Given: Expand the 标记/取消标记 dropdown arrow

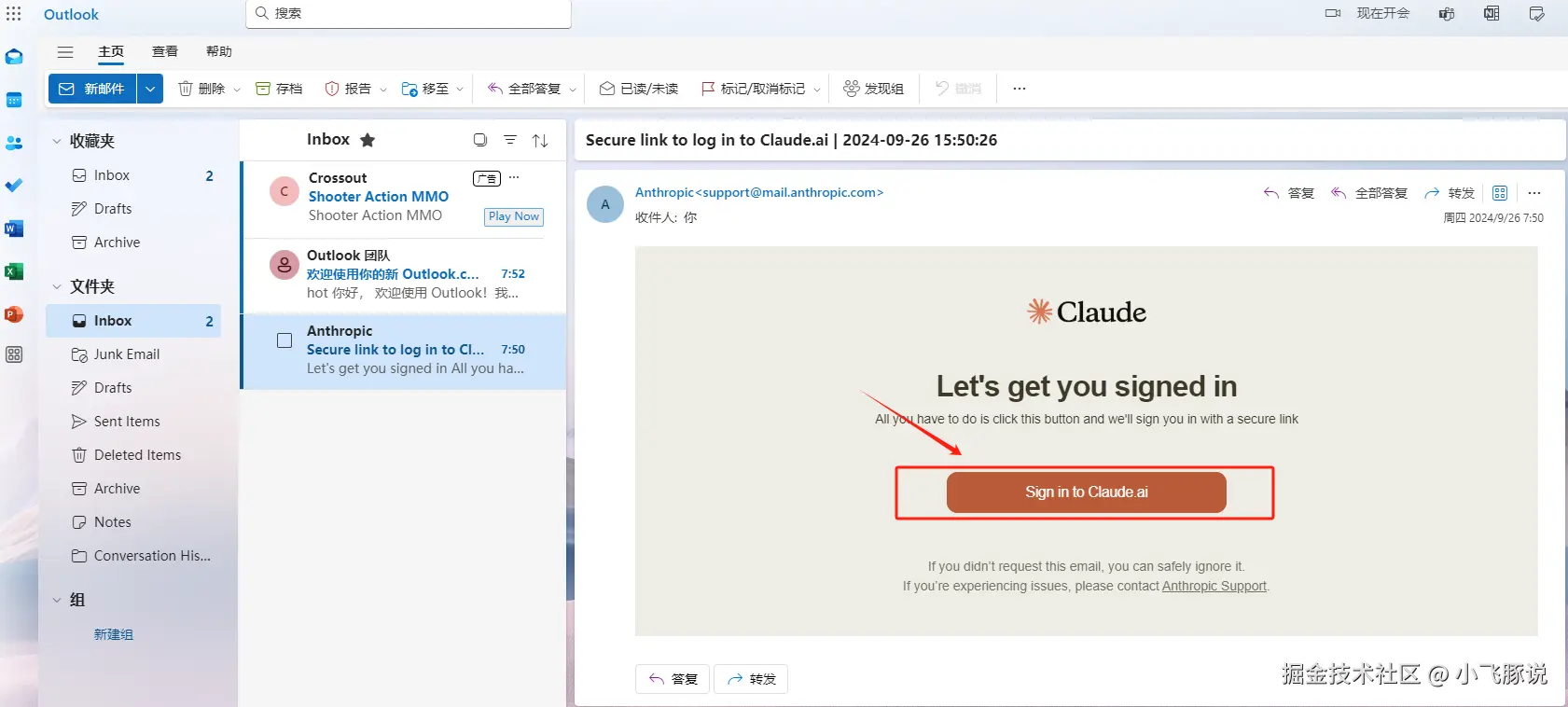Looking at the screenshot, I should click(x=817, y=90).
